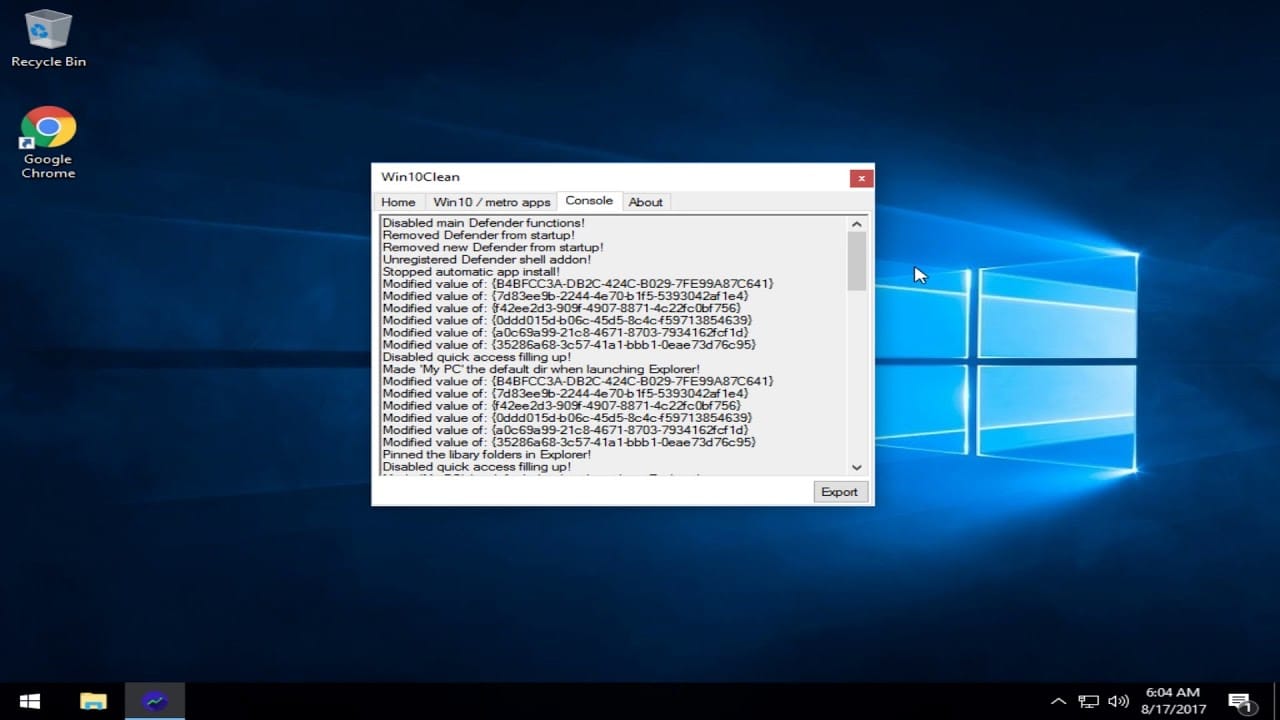1280x720 pixels.
Task: Launch the Google Chrome desktop shortcut
Action: coord(48,142)
